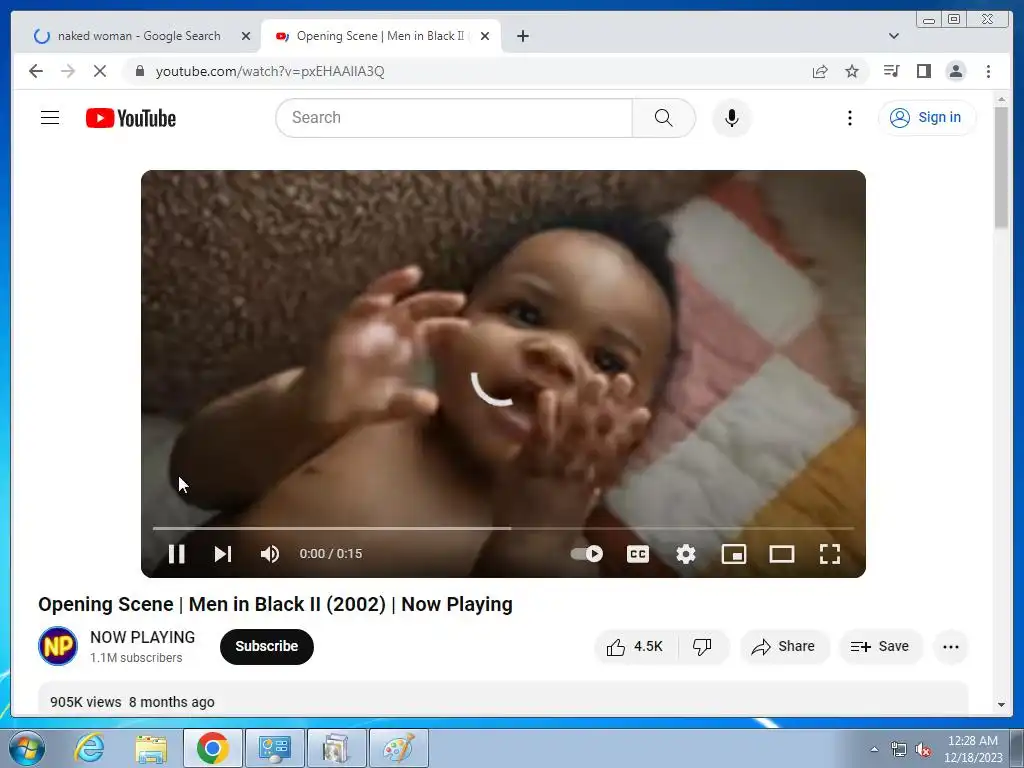
Task: Show hidden system tray icons
Action: 874,749
